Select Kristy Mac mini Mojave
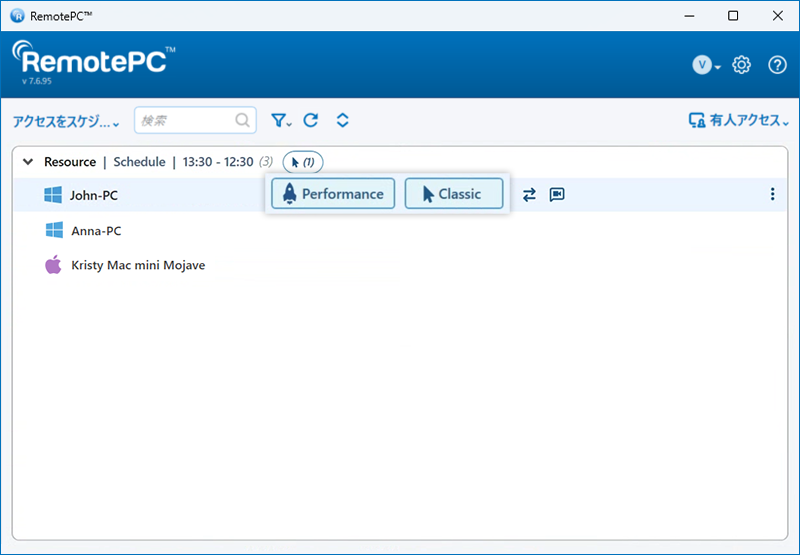Screen dimensions: 800x555 pos(138,265)
